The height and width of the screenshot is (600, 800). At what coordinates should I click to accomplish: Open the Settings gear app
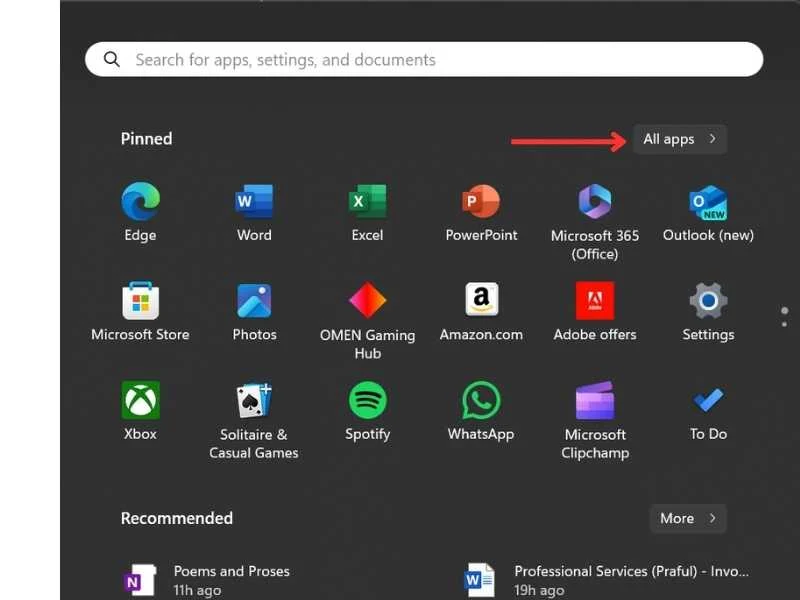pyautogui.click(x=708, y=301)
